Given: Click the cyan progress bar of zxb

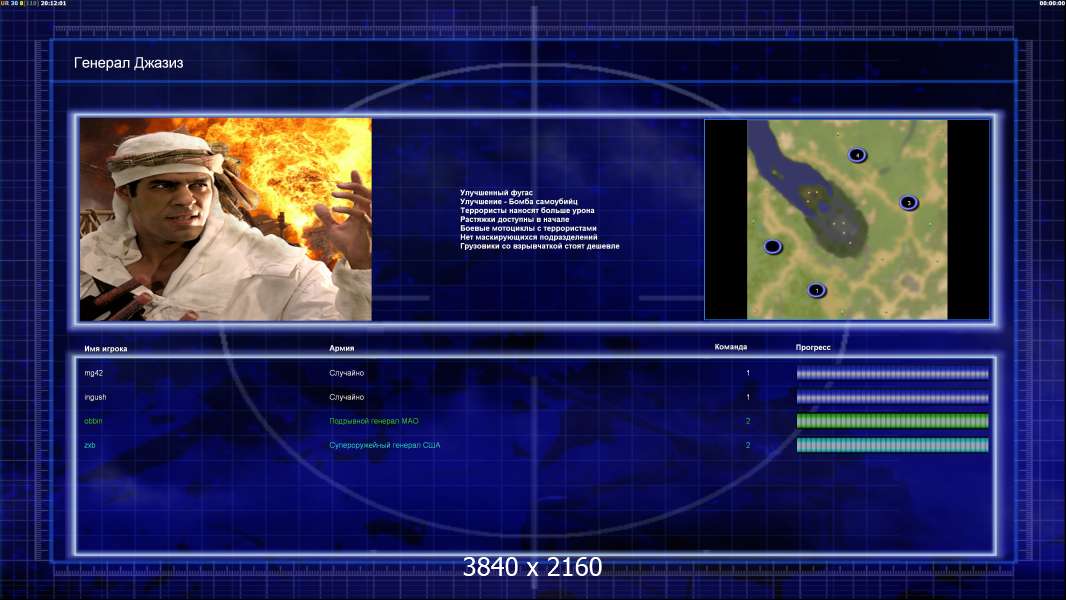Looking at the screenshot, I should click(x=893, y=445).
